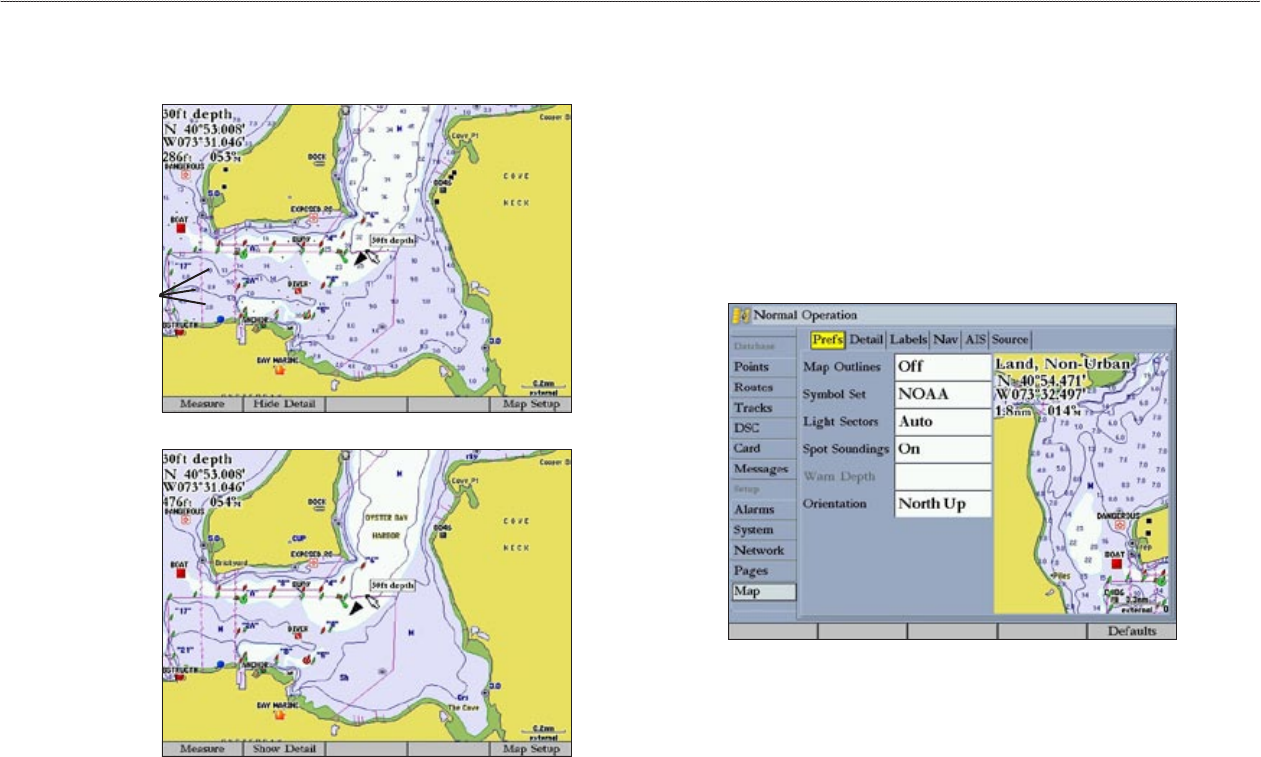The width and height of the screenshot is (1261, 757).
Task: Switch to the Detail tab
Action: point(866,341)
